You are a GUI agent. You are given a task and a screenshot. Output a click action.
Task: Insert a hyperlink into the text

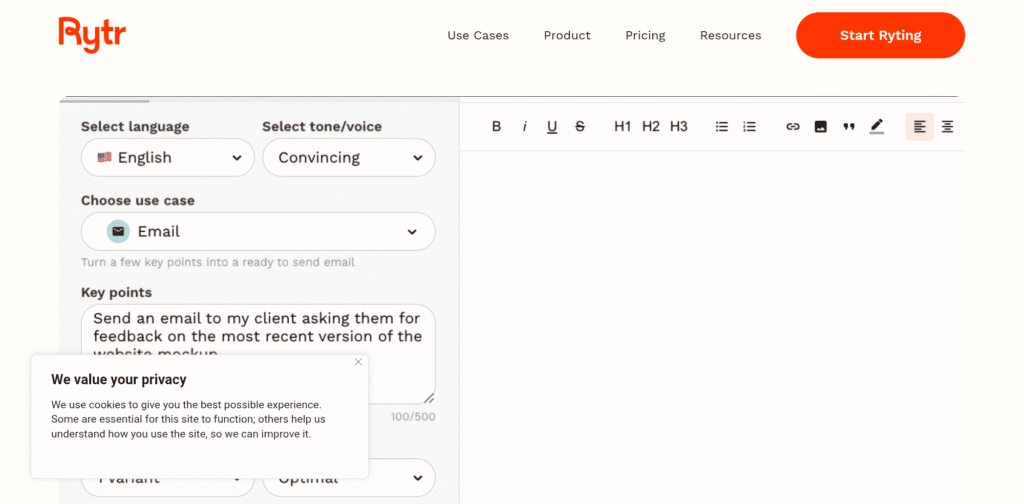(793, 127)
